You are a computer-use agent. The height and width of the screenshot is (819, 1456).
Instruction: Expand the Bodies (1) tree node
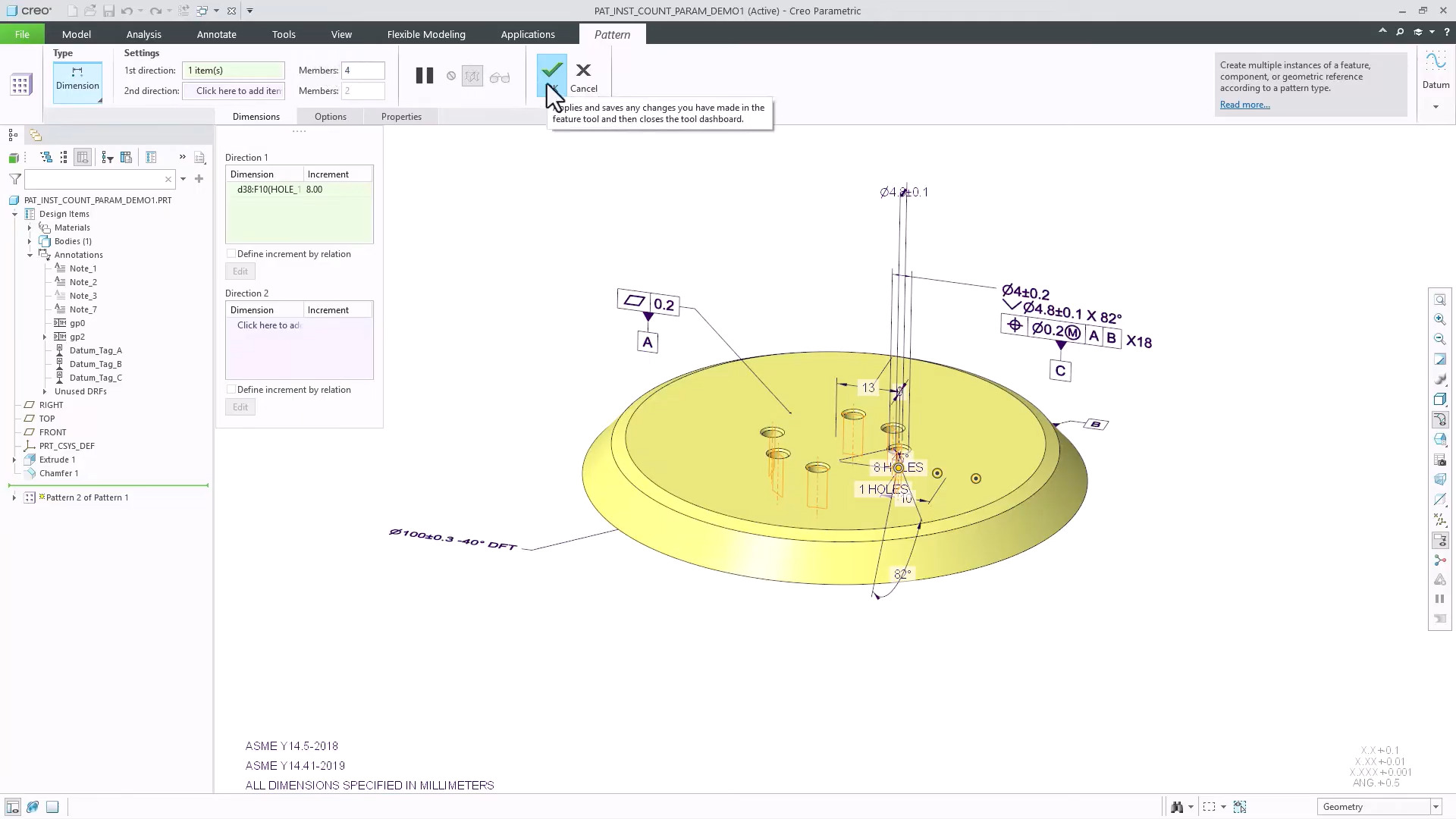[30, 241]
